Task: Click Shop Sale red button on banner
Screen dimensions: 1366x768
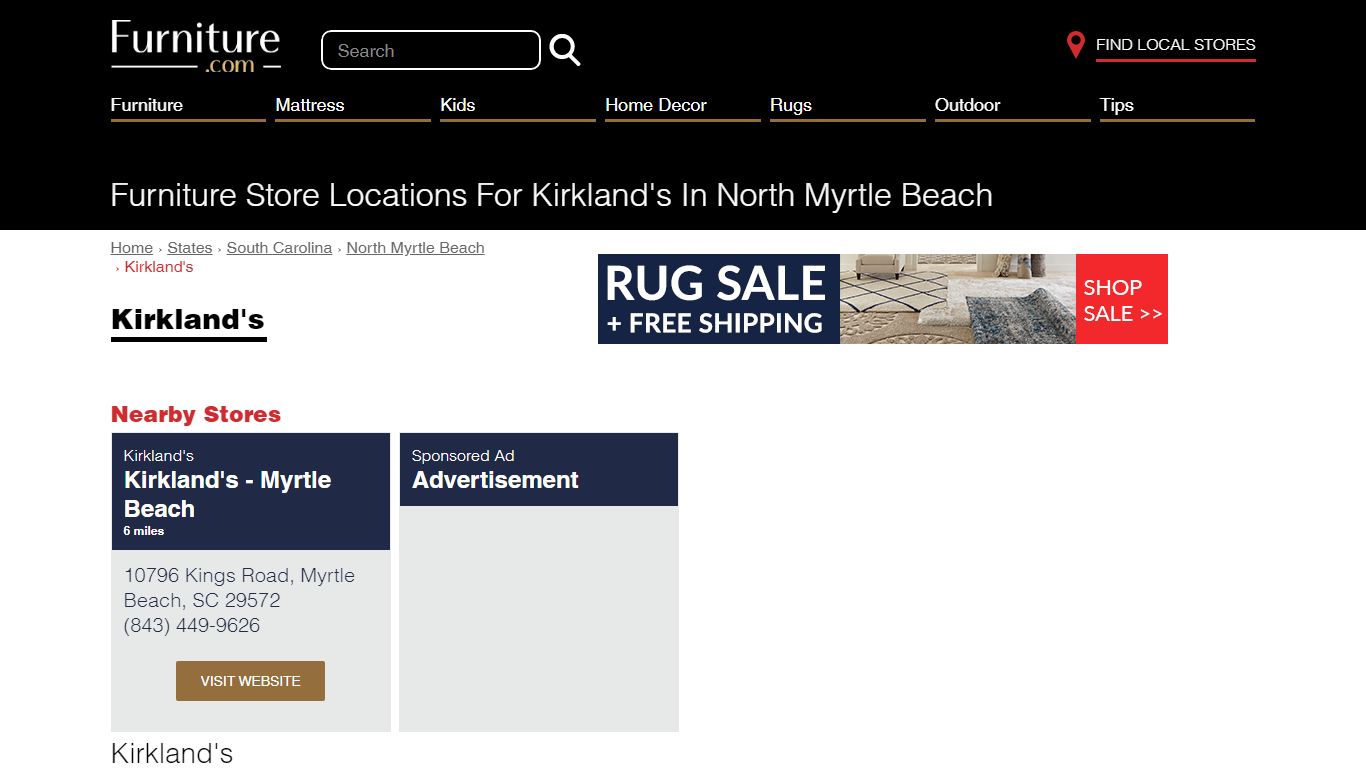Action: click(1122, 299)
